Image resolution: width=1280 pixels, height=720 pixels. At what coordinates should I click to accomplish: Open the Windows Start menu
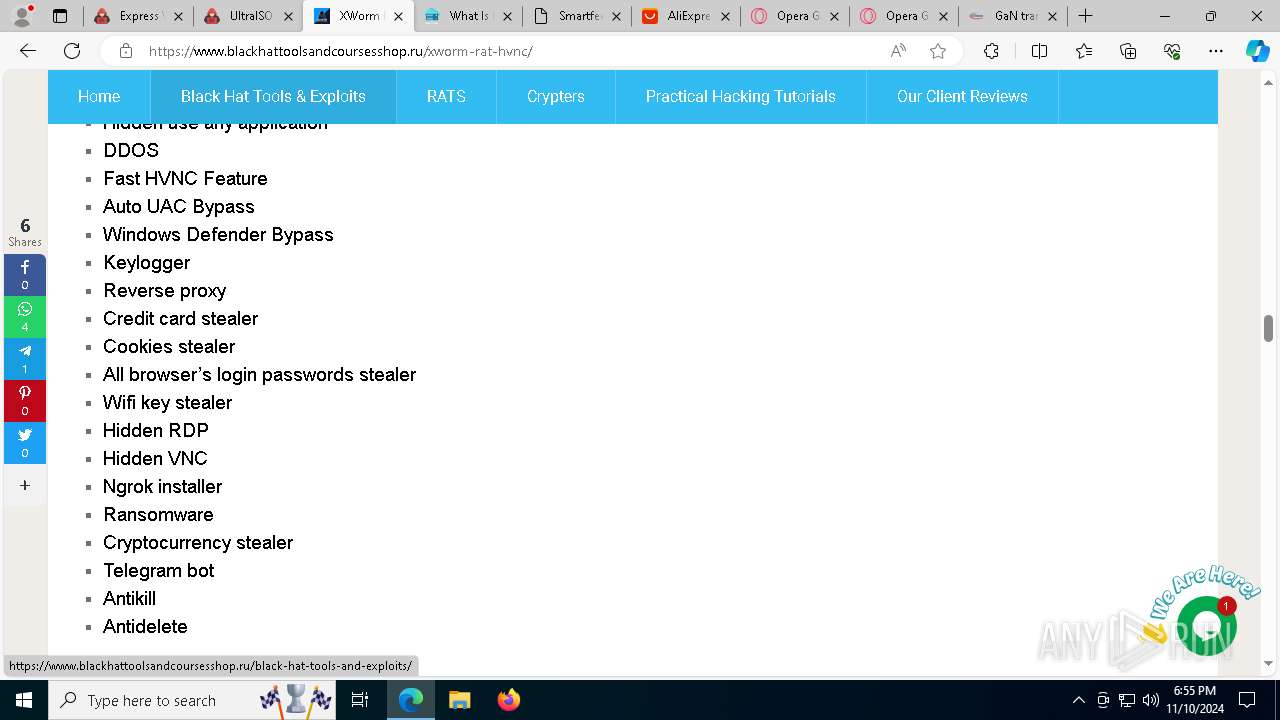tap(24, 700)
